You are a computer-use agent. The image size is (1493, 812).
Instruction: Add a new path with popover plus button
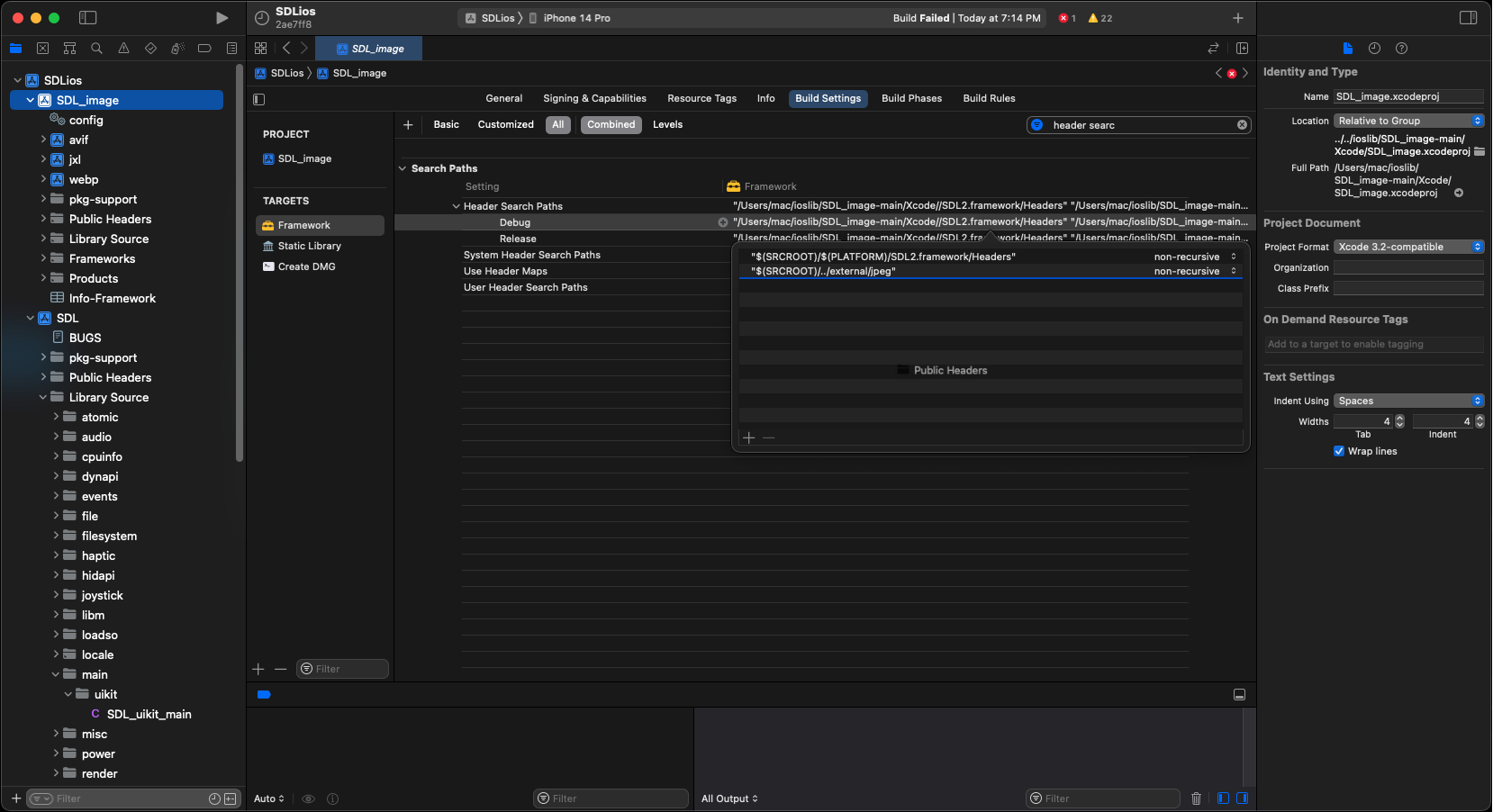[x=748, y=438]
